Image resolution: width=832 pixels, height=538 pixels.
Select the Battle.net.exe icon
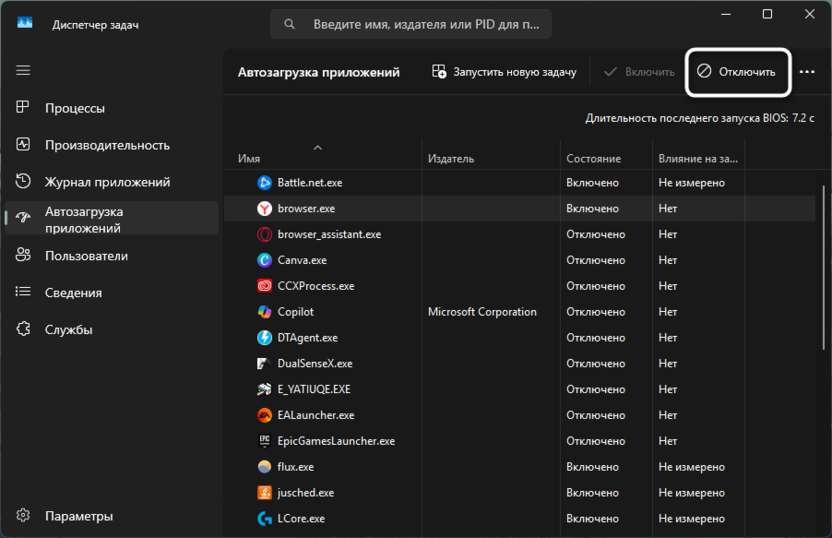click(264, 183)
